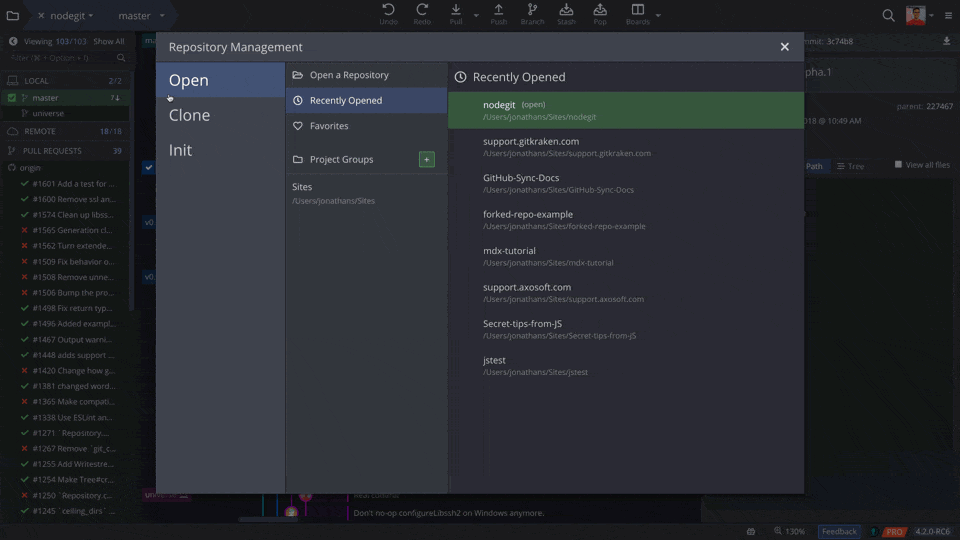Open Secret-tips-from-JS repository
This screenshot has width=960, height=540.
[626, 329]
